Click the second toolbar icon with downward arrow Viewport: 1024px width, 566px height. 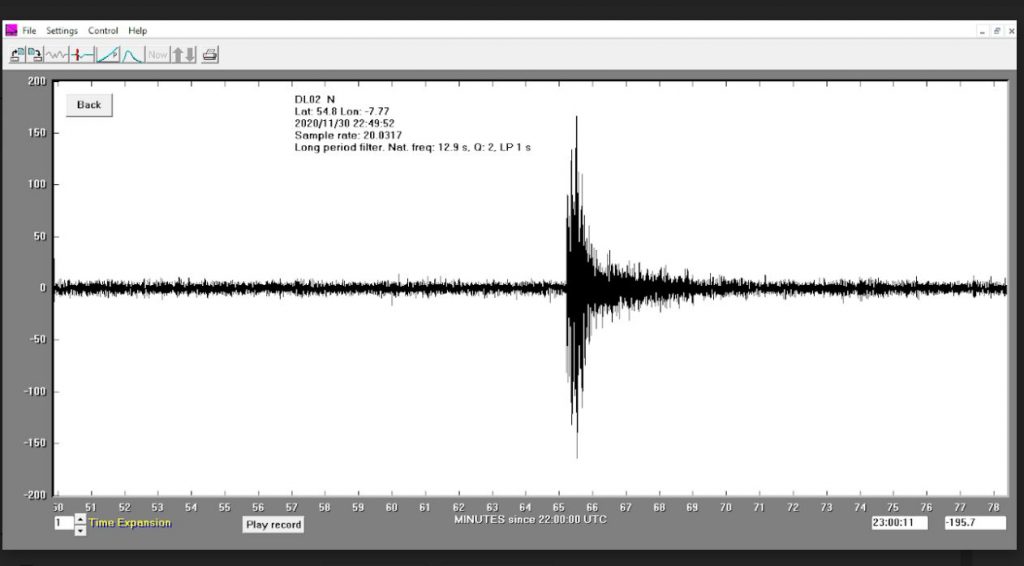[34, 55]
